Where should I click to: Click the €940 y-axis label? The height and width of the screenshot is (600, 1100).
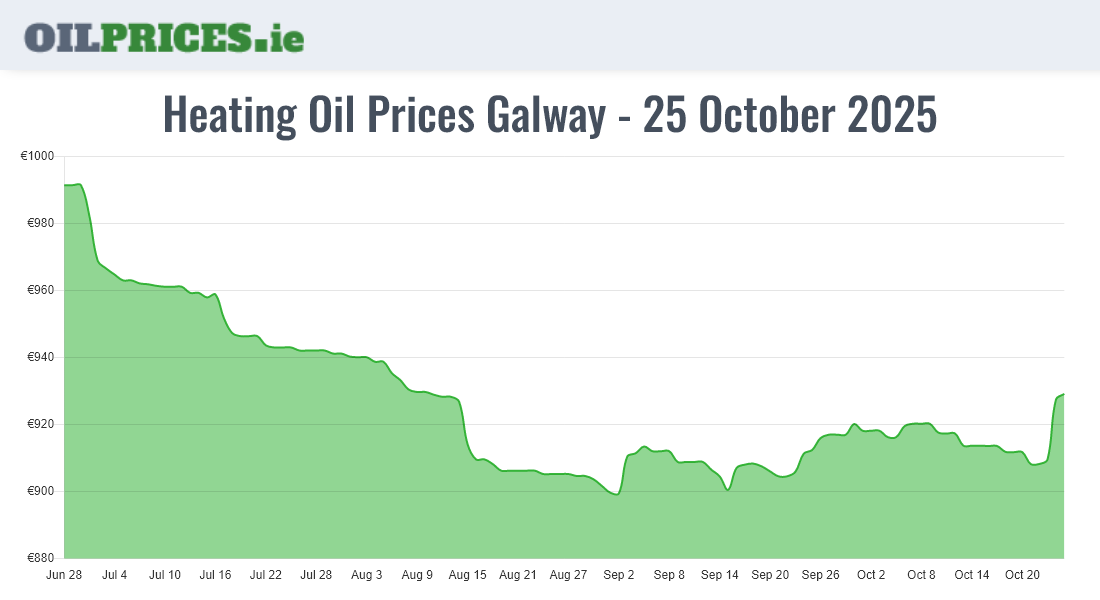[x=40, y=357]
